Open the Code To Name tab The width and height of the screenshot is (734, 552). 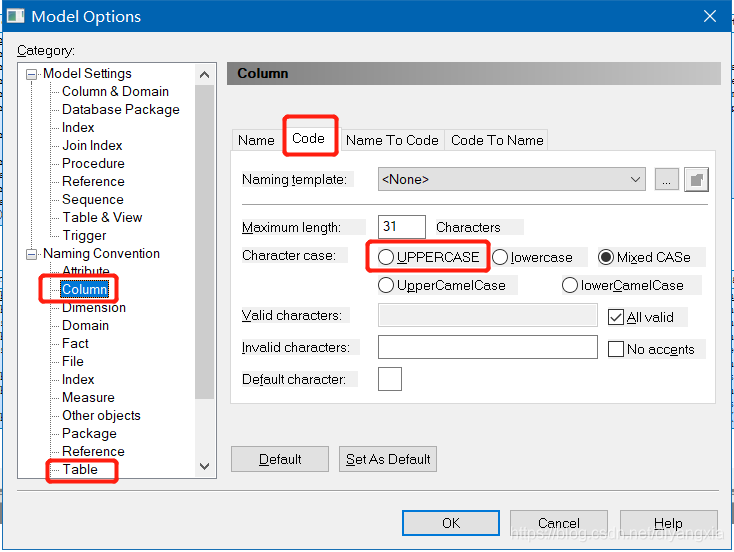[497, 140]
